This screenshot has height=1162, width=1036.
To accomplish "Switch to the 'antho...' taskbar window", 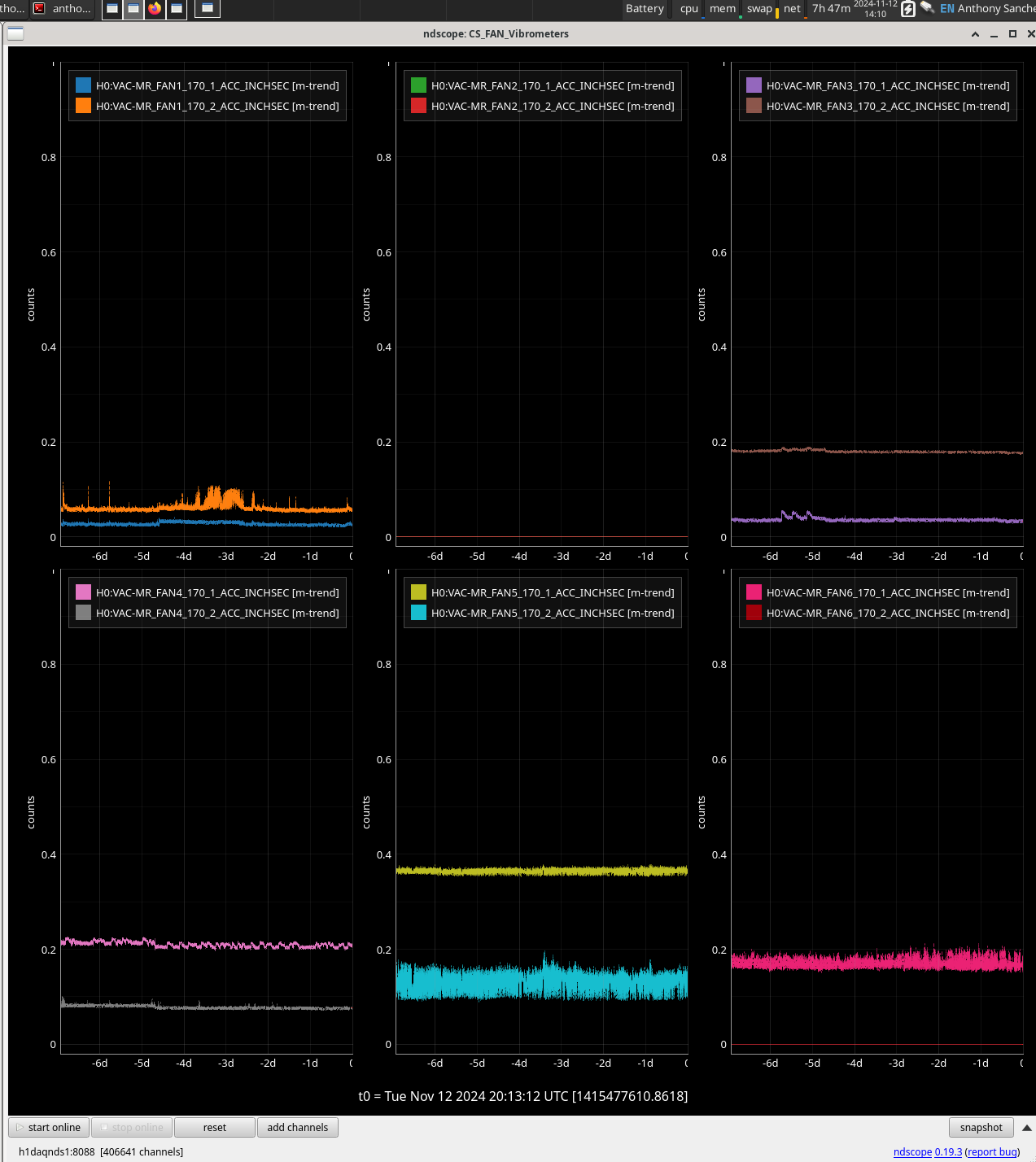I will 63,9.
